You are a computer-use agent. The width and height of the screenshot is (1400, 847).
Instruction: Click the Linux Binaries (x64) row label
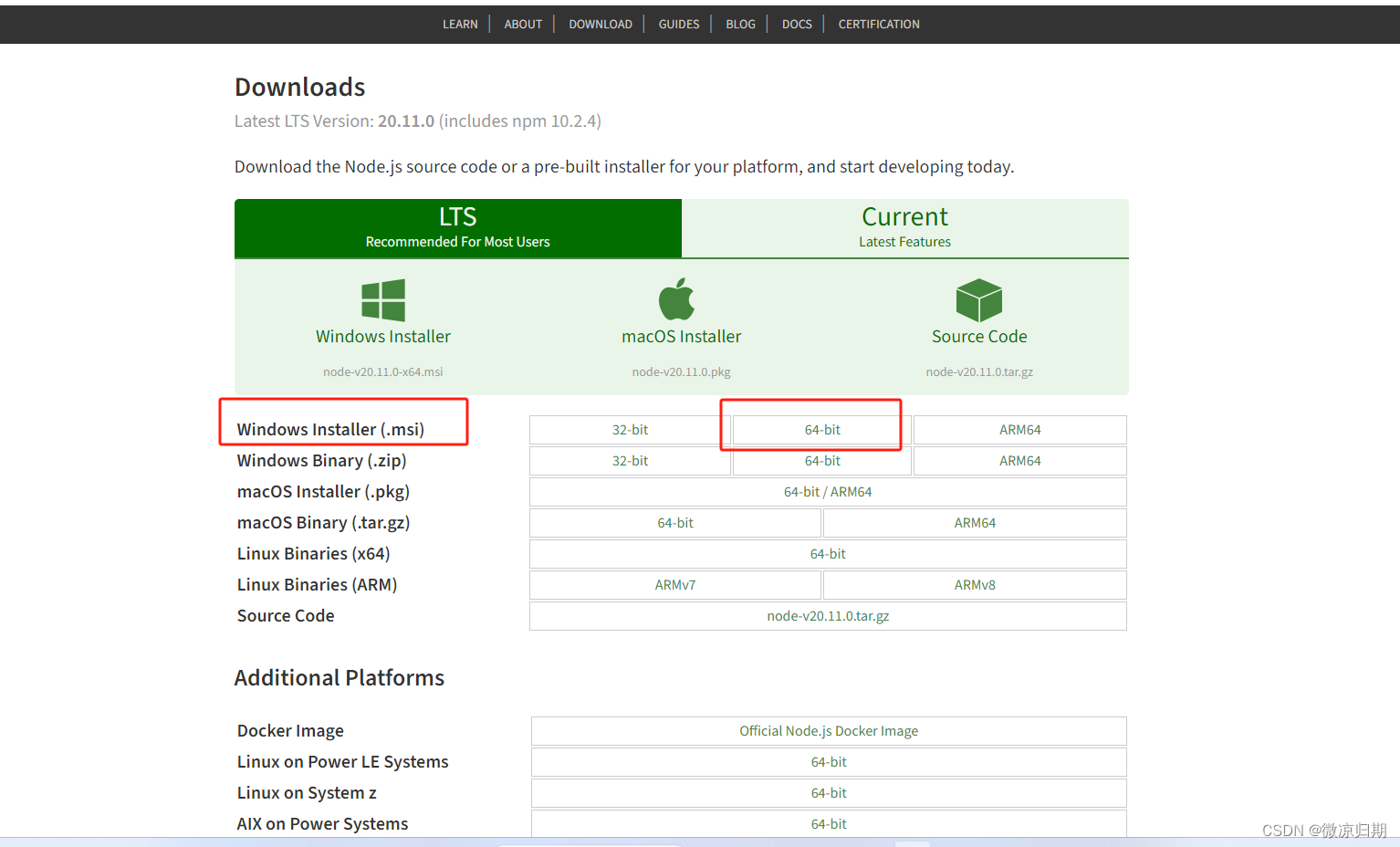tap(313, 554)
